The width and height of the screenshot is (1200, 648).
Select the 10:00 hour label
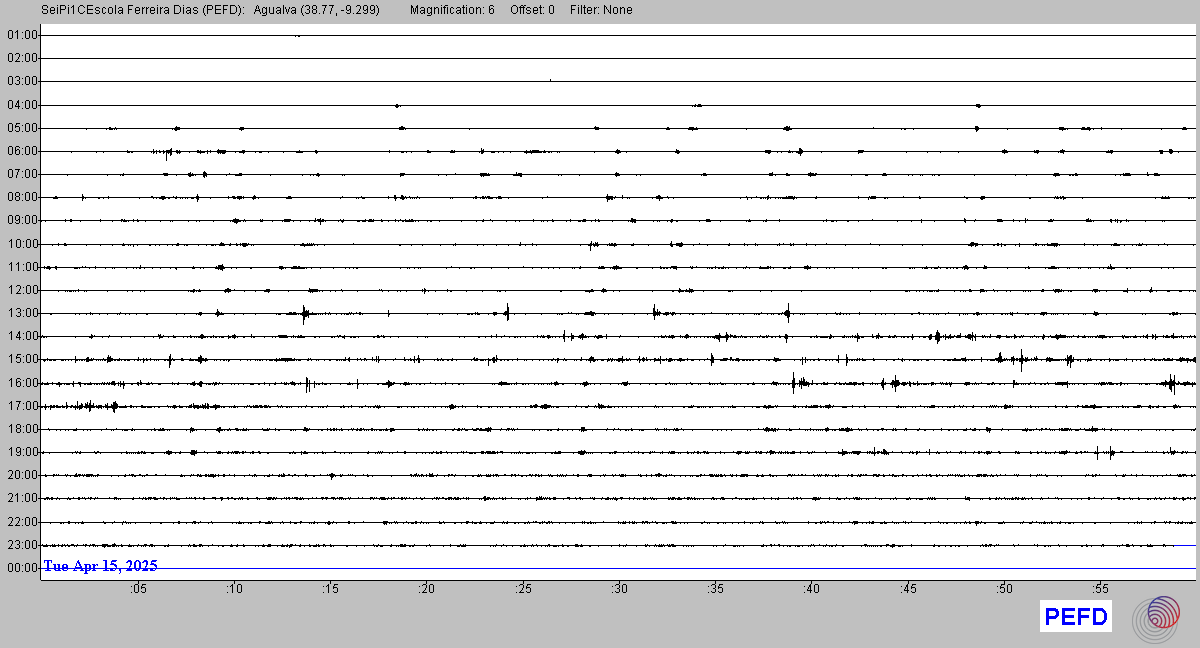pyautogui.click(x=22, y=244)
